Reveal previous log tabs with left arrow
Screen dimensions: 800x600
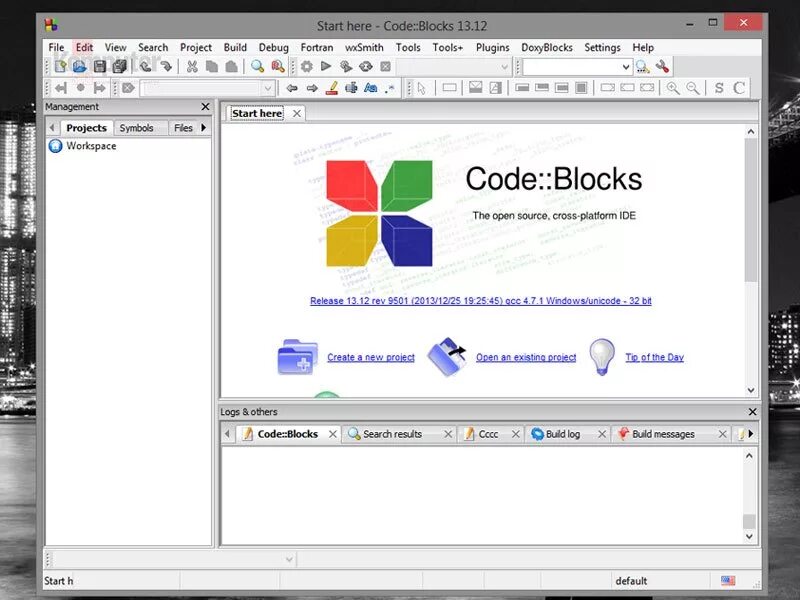coord(227,434)
